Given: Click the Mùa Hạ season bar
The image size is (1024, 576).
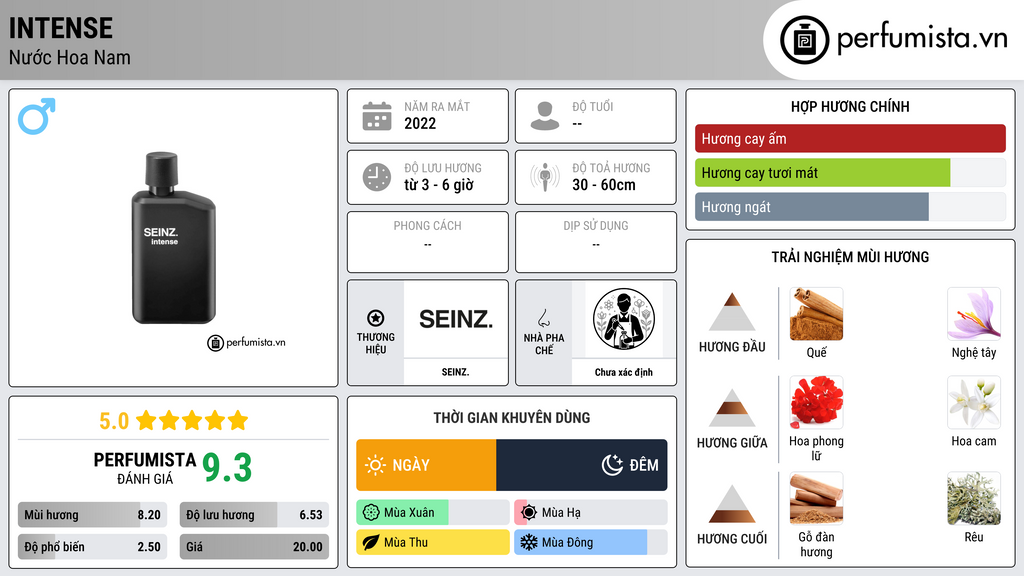Looking at the screenshot, I should [590, 513].
